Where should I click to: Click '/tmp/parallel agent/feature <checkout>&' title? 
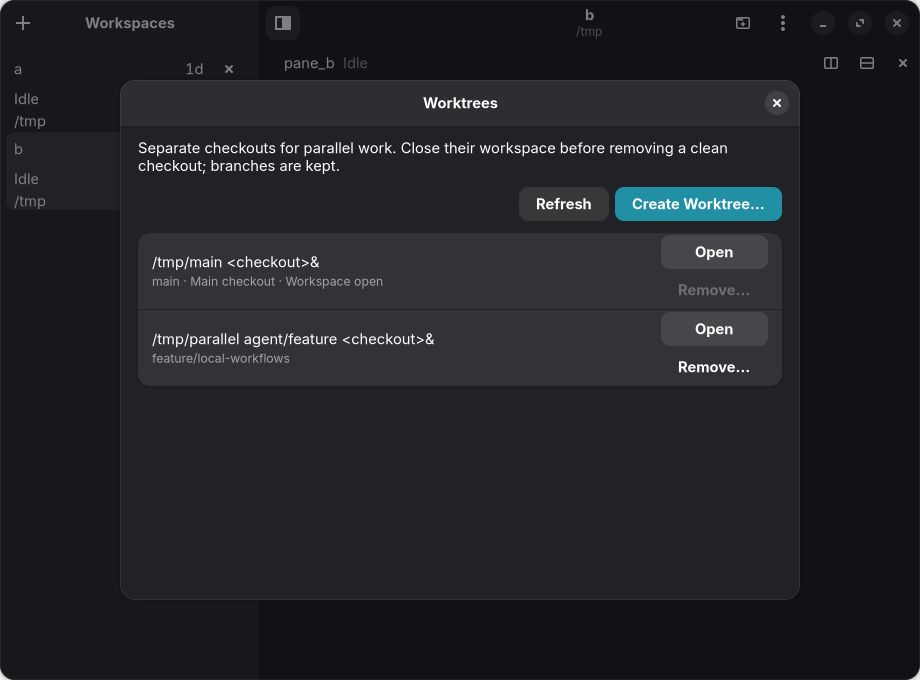[x=293, y=339]
